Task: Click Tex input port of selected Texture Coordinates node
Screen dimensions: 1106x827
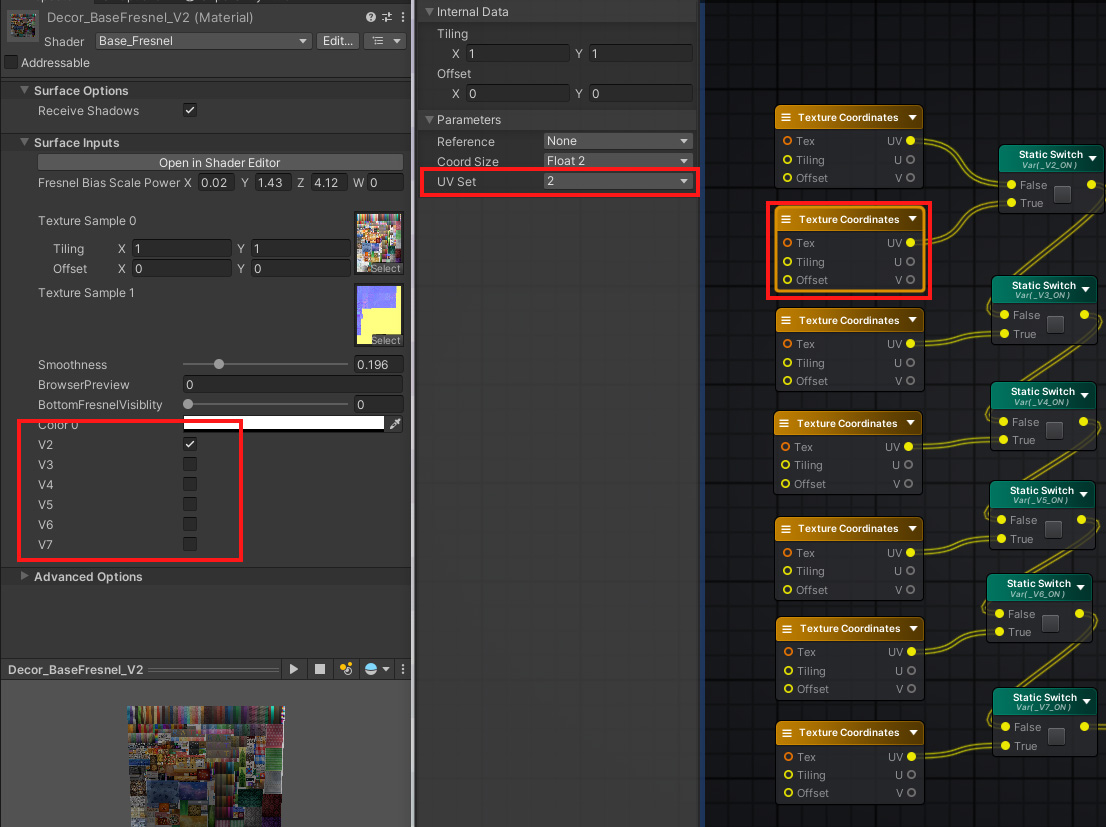Action: (x=787, y=243)
